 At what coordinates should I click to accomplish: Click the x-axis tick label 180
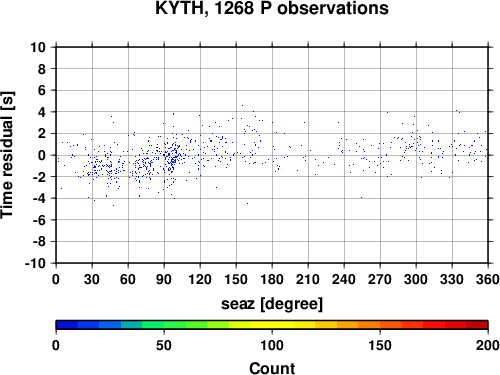272,279
